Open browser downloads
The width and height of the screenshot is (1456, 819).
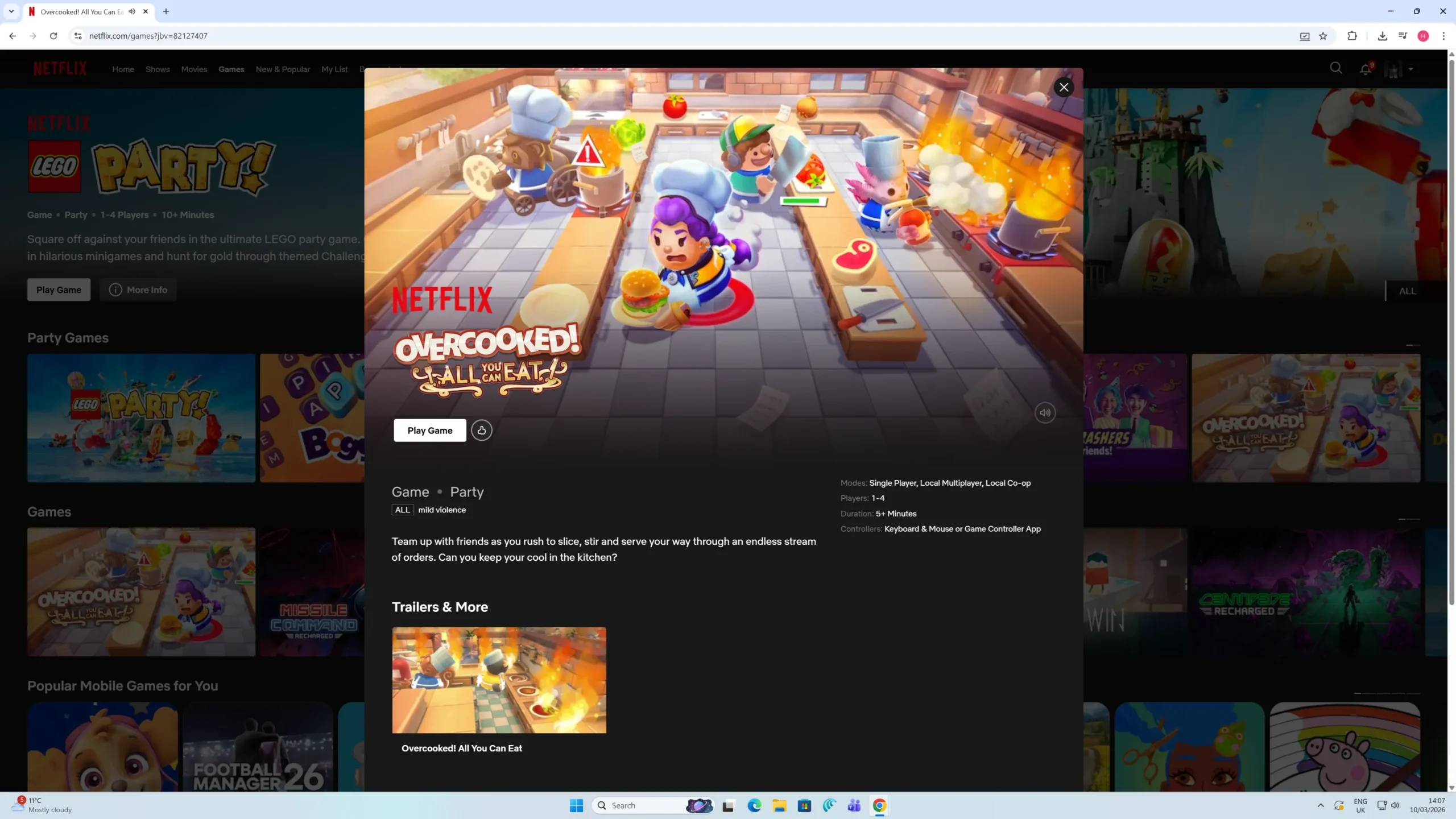pos(1382,36)
